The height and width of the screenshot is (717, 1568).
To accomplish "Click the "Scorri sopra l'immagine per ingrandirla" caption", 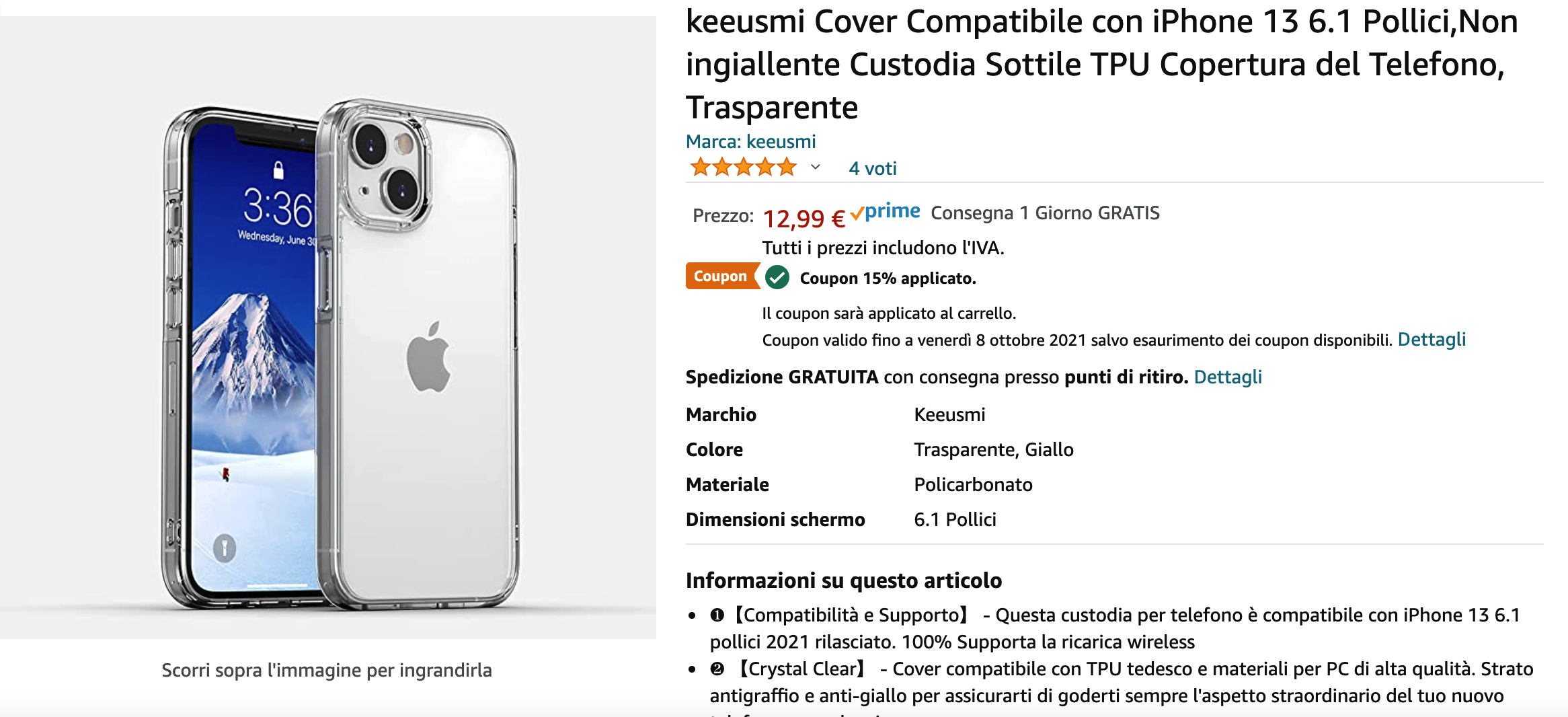I will pyautogui.click(x=327, y=670).
